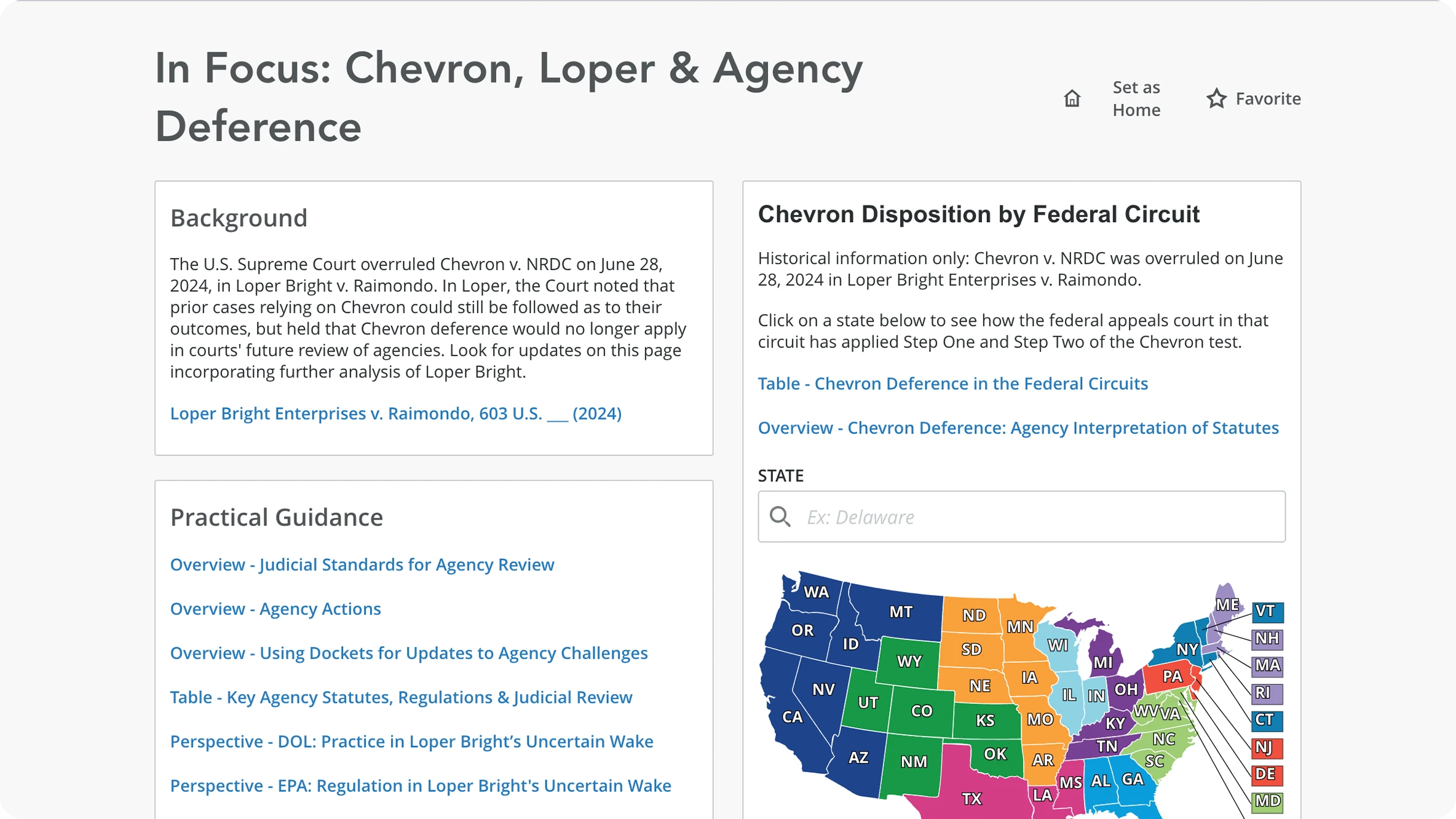Open Overview - Chevron Deference: Agency Interpretation link
The width and height of the screenshot is (1456, 819).
pos(1018,428)
